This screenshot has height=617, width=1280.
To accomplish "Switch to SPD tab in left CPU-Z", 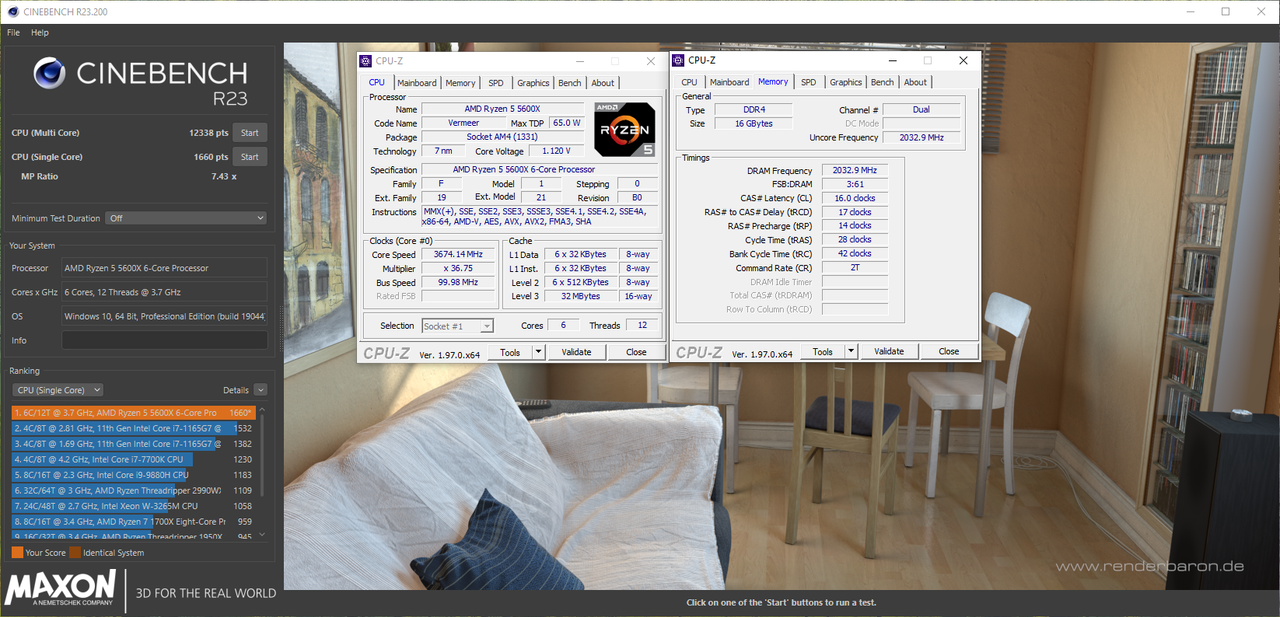I will click(x=496, y=83).
